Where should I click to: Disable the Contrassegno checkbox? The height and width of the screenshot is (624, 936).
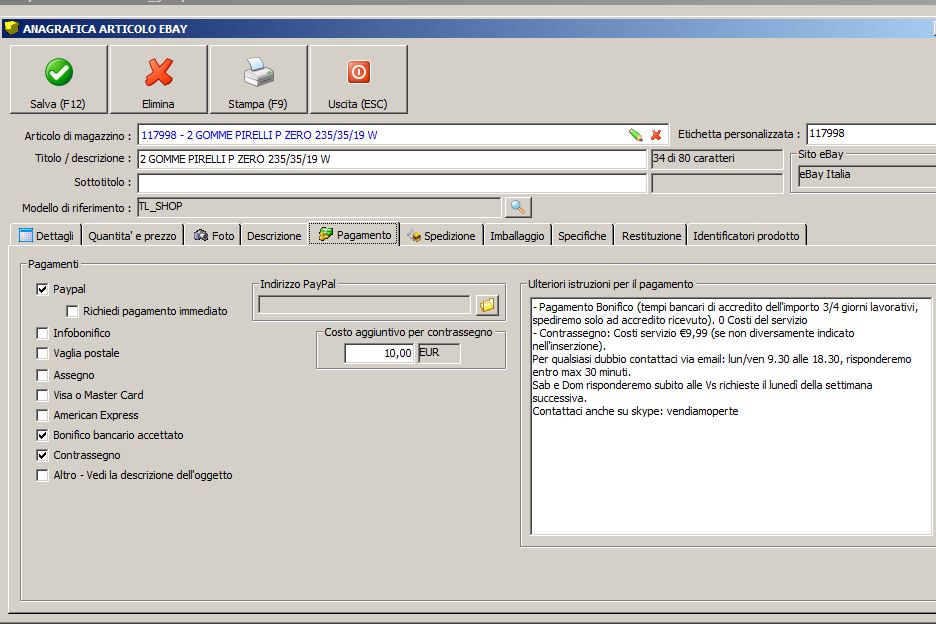42,455
